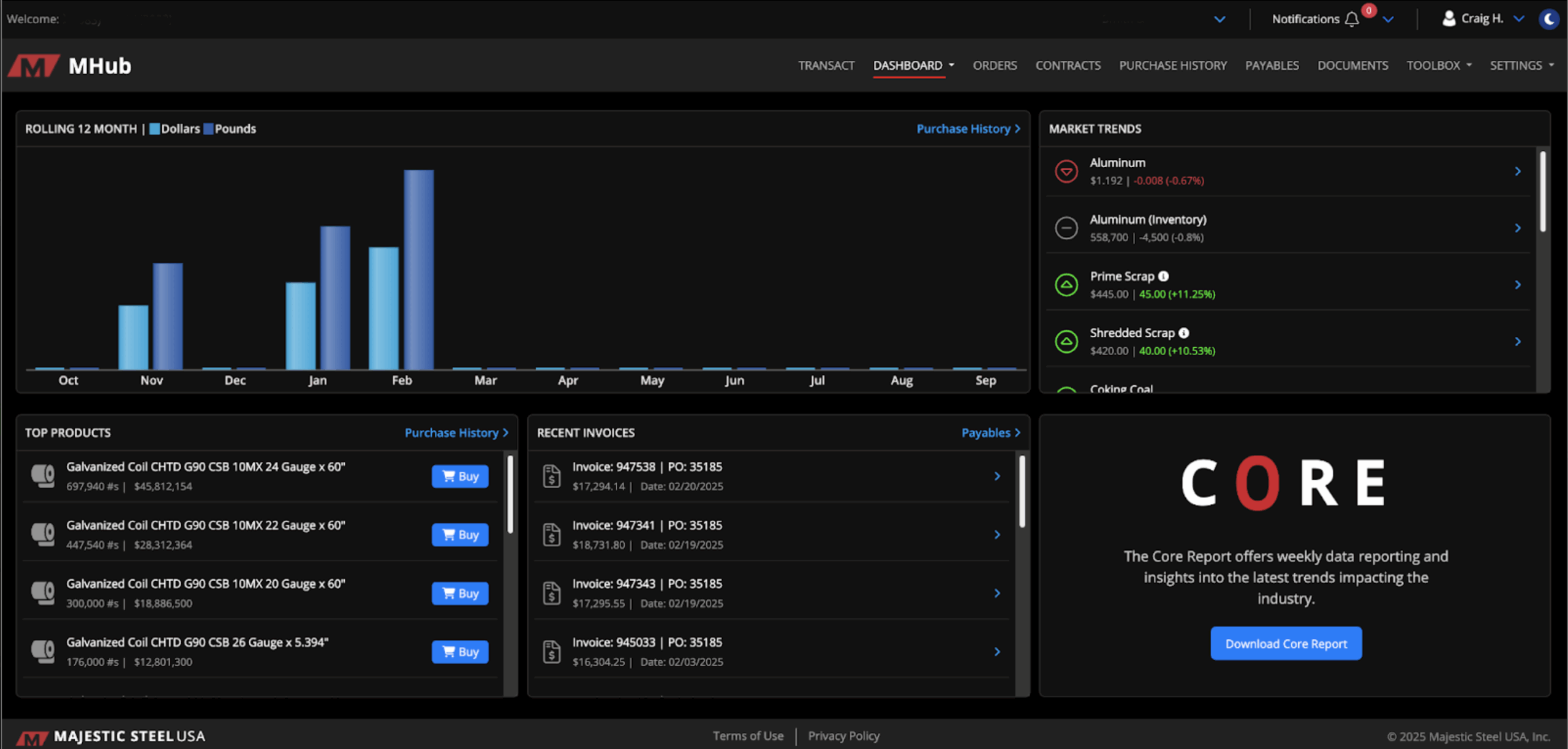
Task: Open the Orders page
Action: [x=995, y=66]
